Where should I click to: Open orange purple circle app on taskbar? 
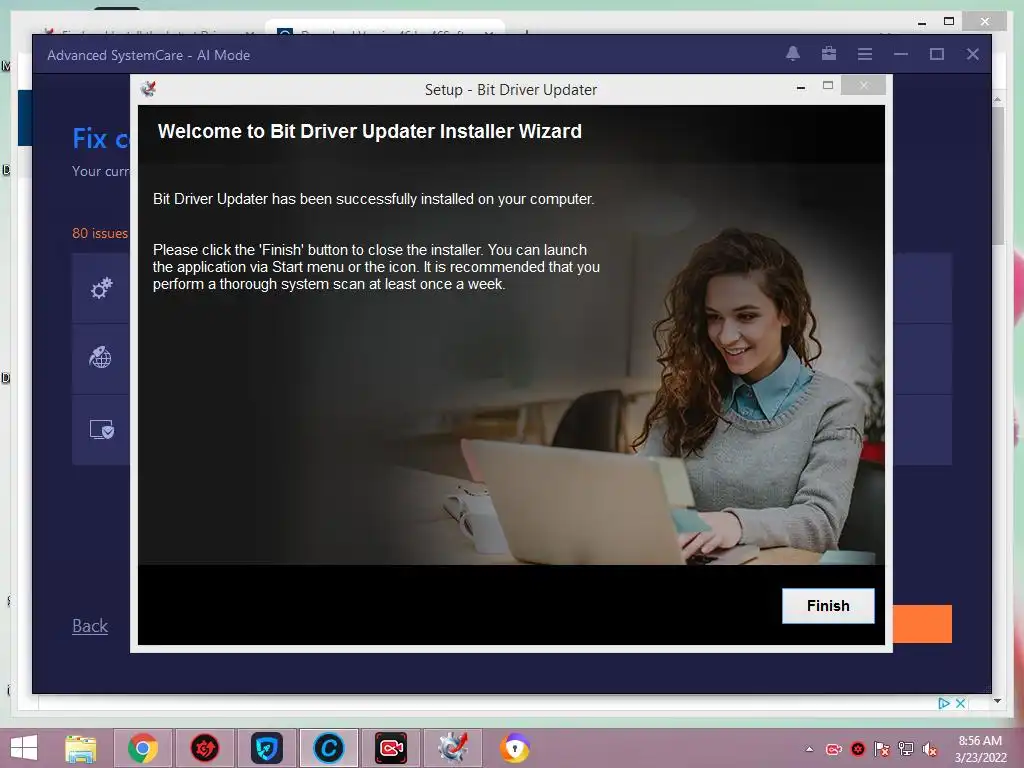(515, 748)
